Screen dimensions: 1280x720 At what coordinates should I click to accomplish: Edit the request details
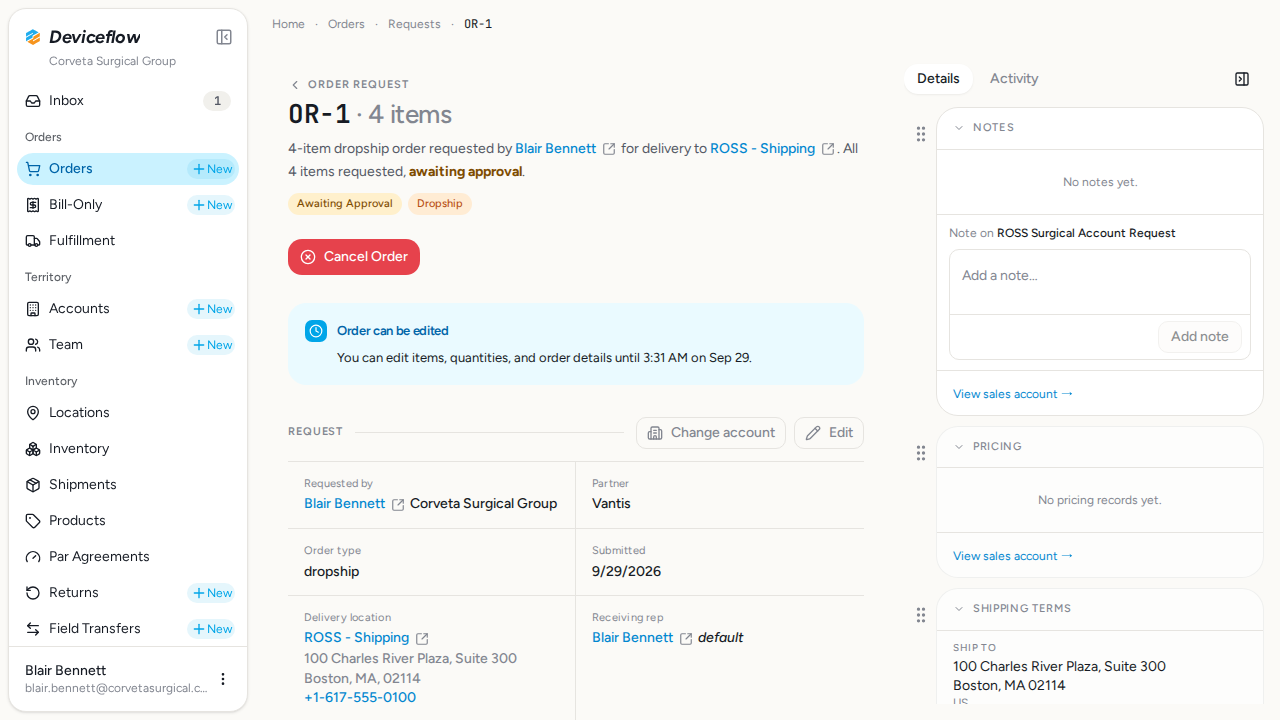click(x=829, y=433)
